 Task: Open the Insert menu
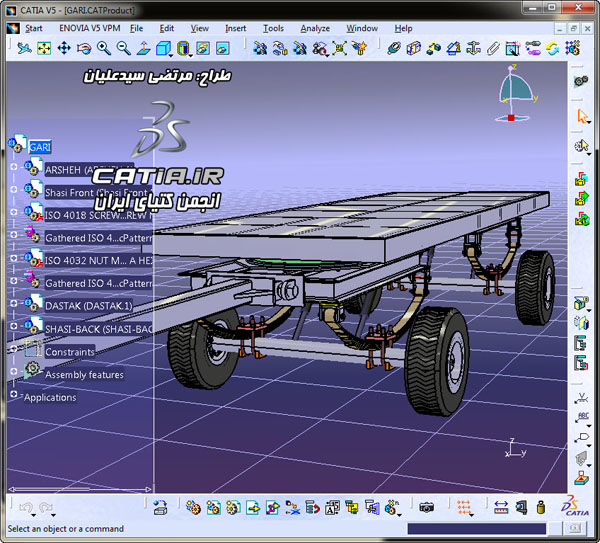tap(235, 28)
